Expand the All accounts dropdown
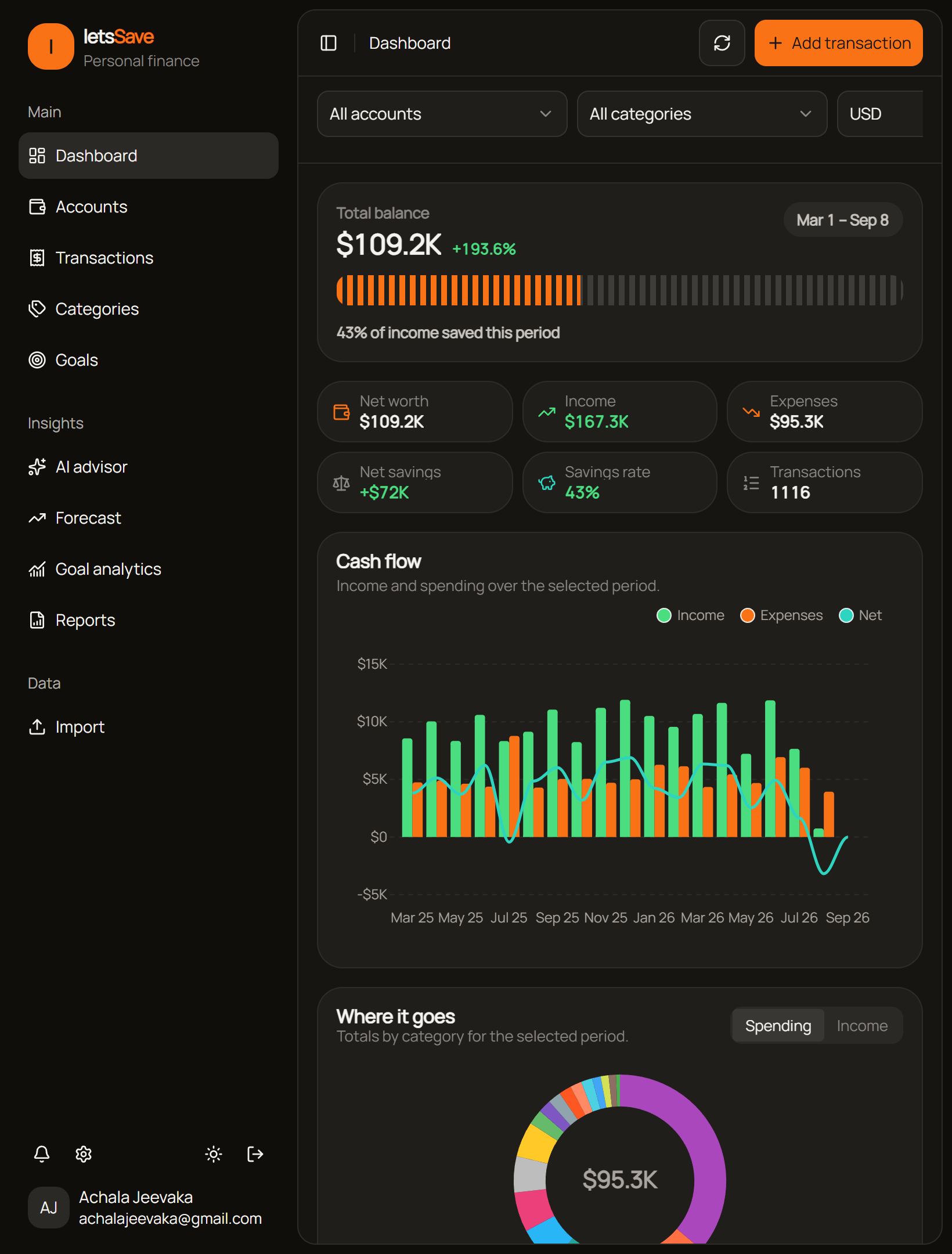This screenshot has height=1254, width=952. 442,114
